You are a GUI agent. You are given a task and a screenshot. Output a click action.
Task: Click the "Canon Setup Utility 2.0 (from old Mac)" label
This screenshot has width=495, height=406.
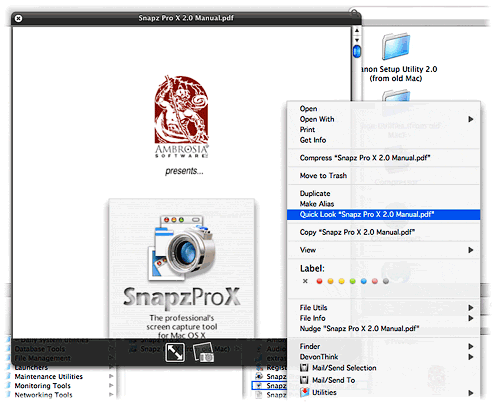pyautogui.click(x=399, y=74)
